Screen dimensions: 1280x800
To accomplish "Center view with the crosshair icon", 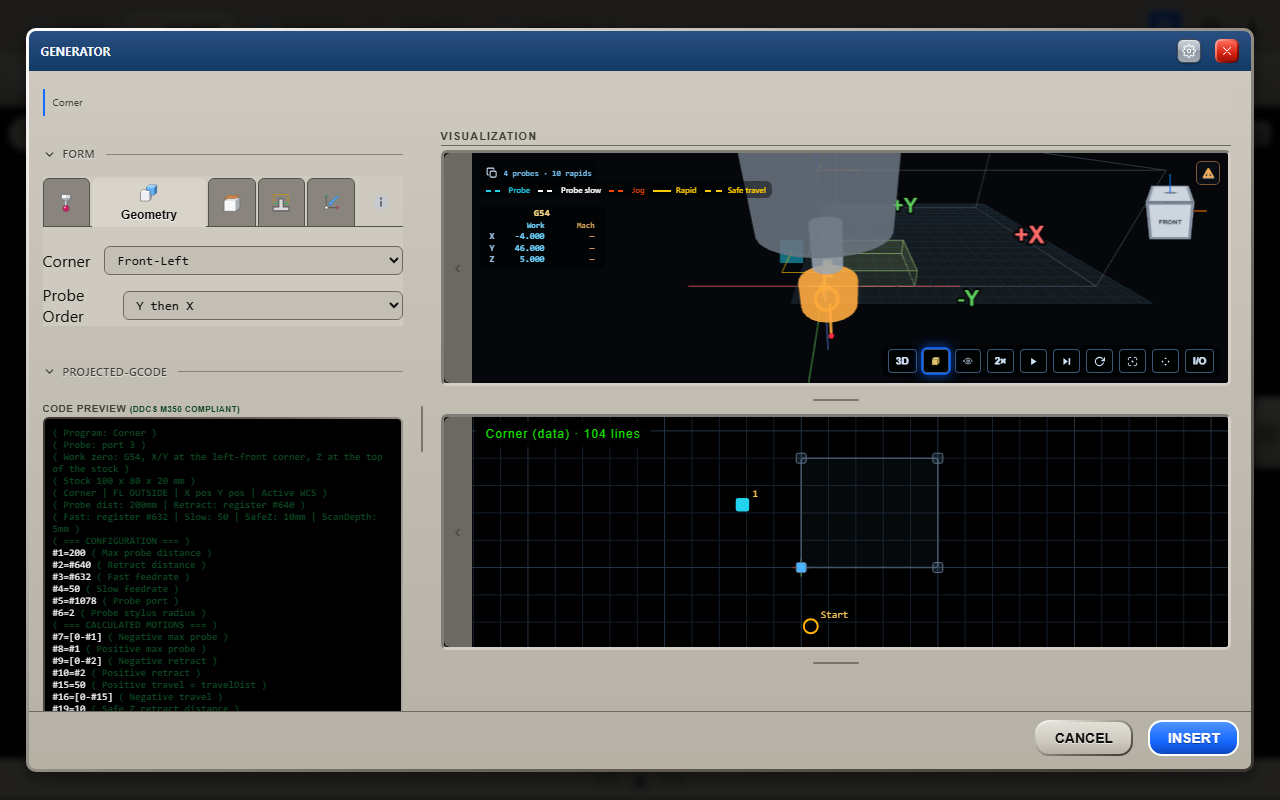I will 1166,361.
